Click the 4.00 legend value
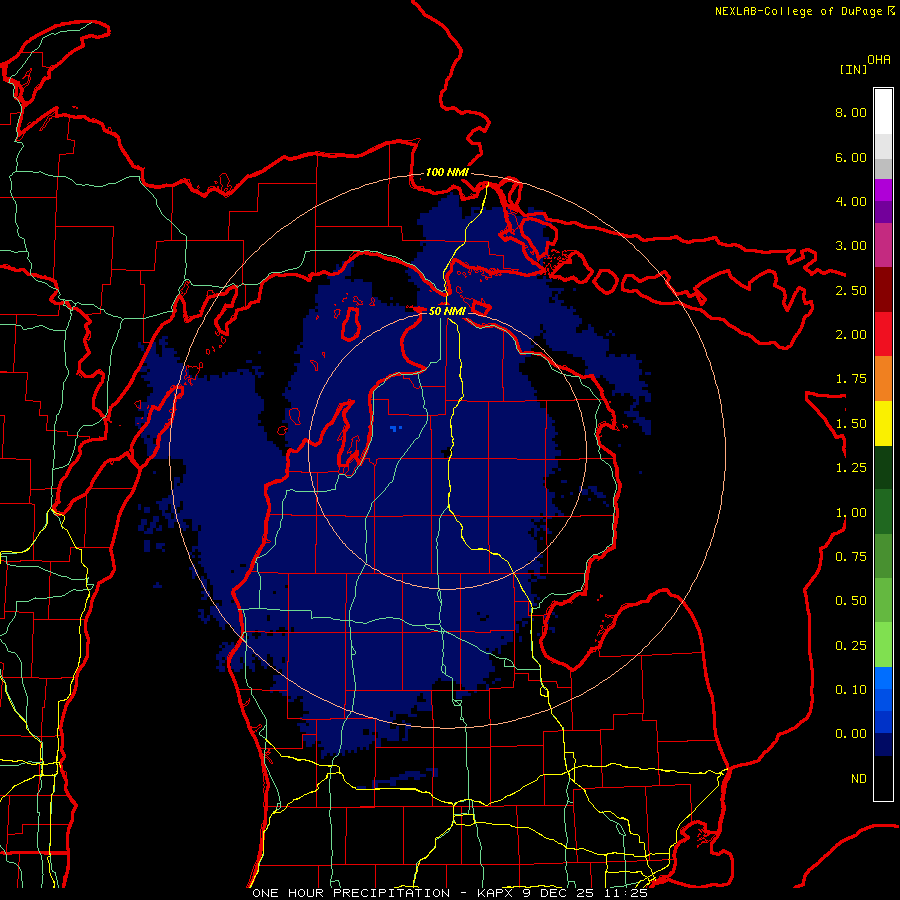This screenshot has height=900, width=900. pos(851,201)
